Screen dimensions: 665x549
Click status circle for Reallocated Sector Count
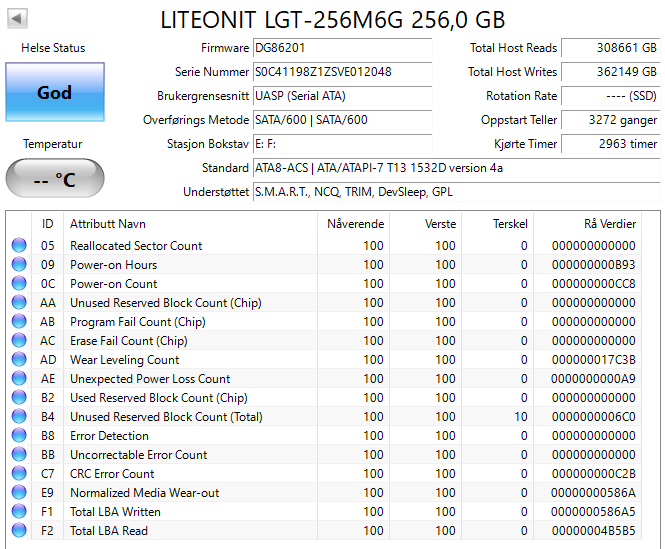coord(19,245)
